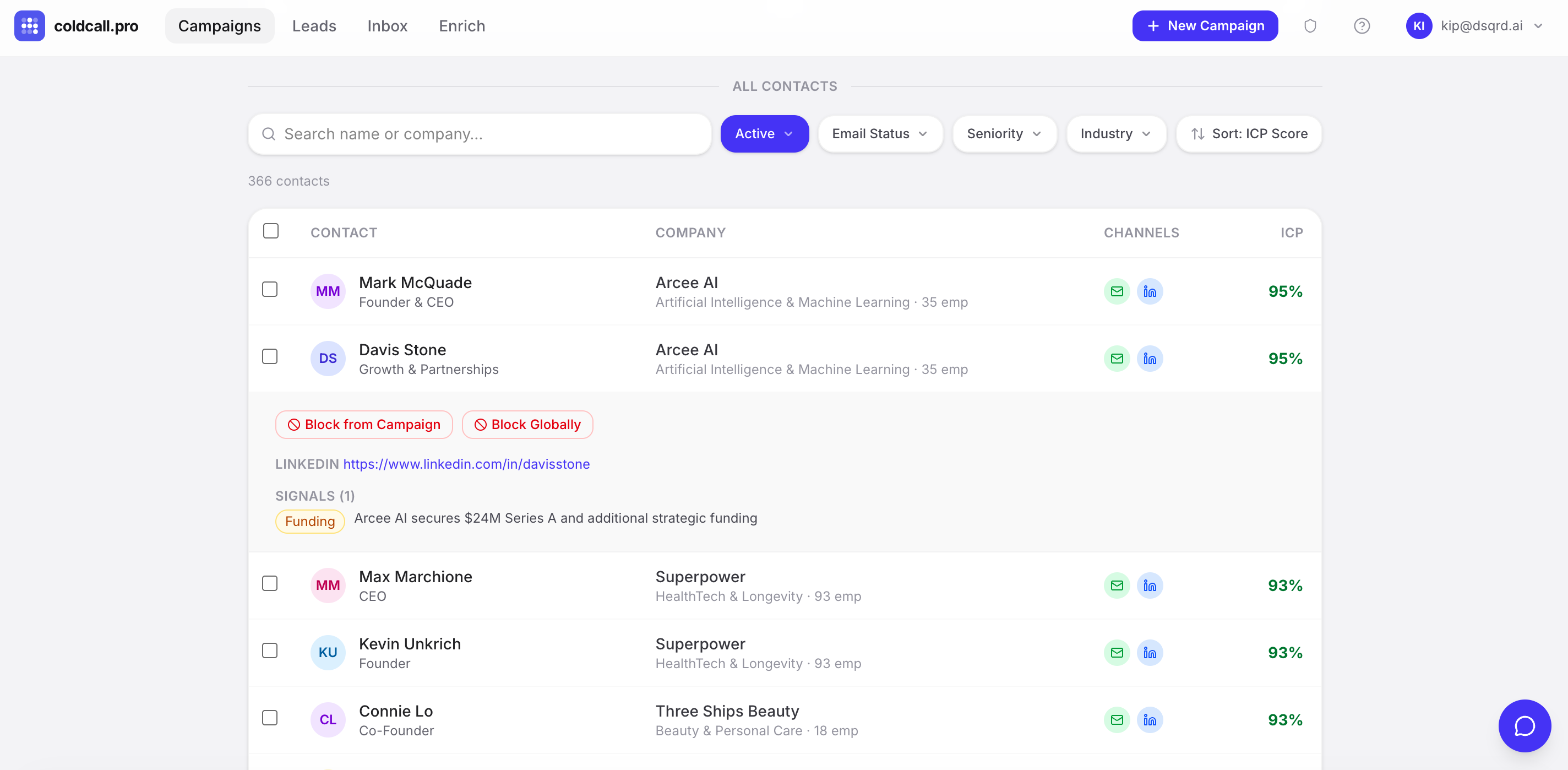Click Kevin Unkrich's email channel icon

(x=1117, y=653)
